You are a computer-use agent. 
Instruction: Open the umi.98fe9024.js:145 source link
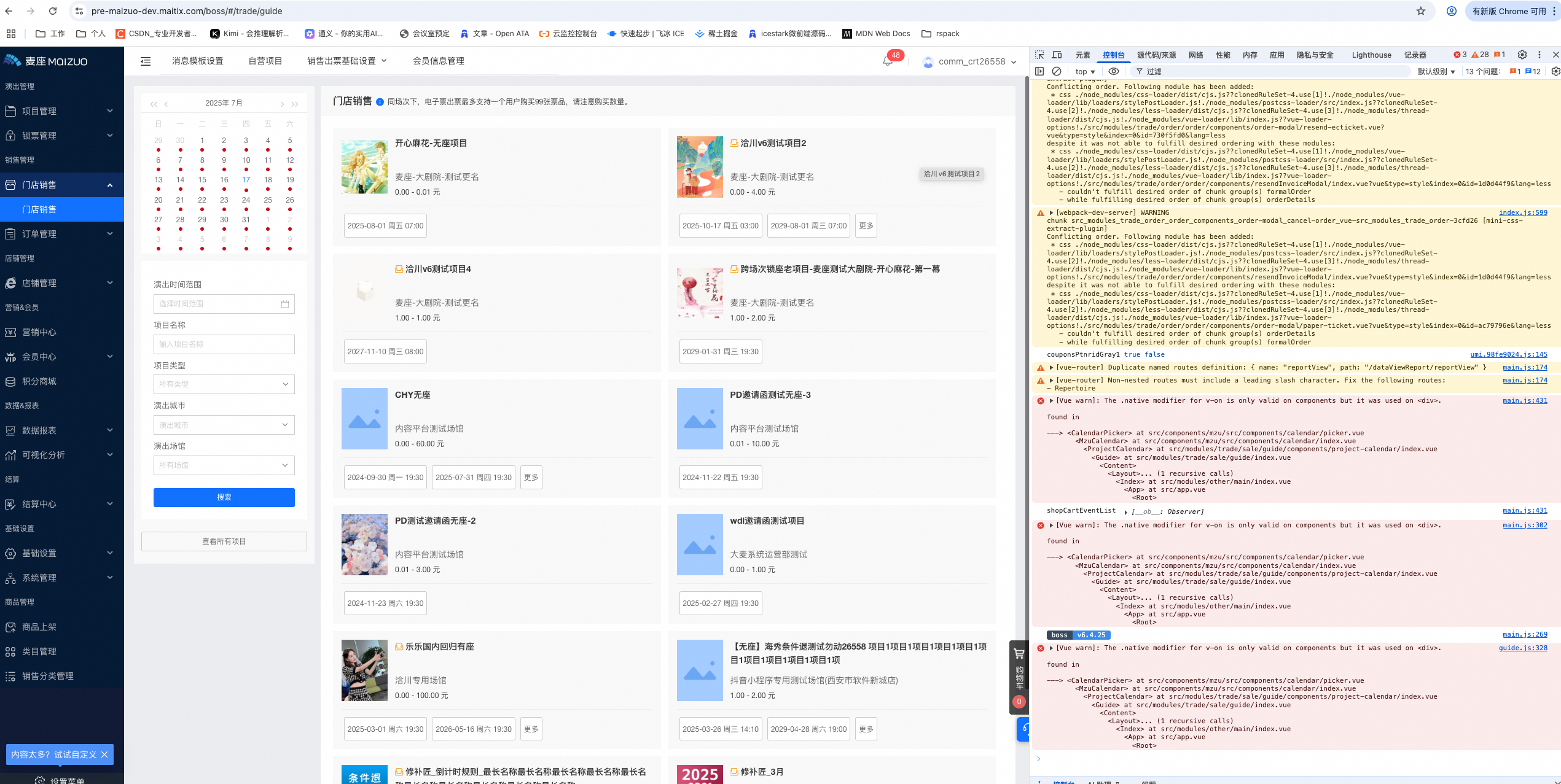pos(1509,355)
